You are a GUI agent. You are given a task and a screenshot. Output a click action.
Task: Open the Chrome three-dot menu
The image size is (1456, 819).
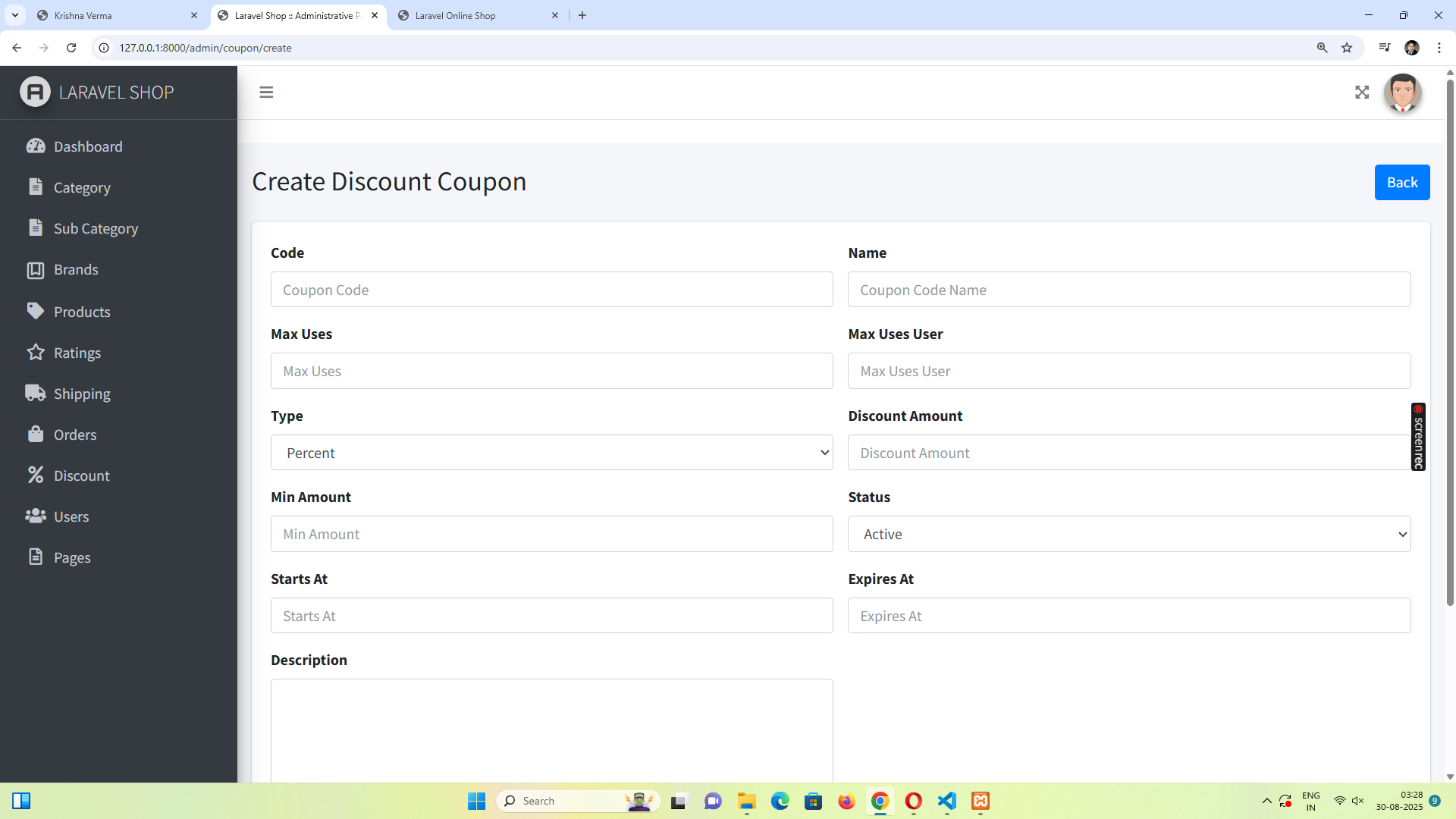point(1439,48)
